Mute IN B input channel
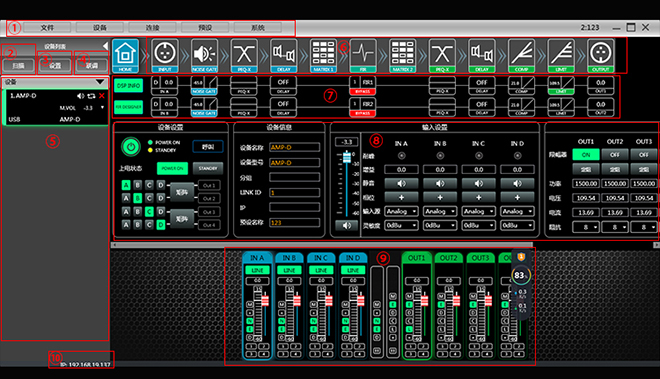The width and height of the screenshot is (660, 379). pos(440,184)
